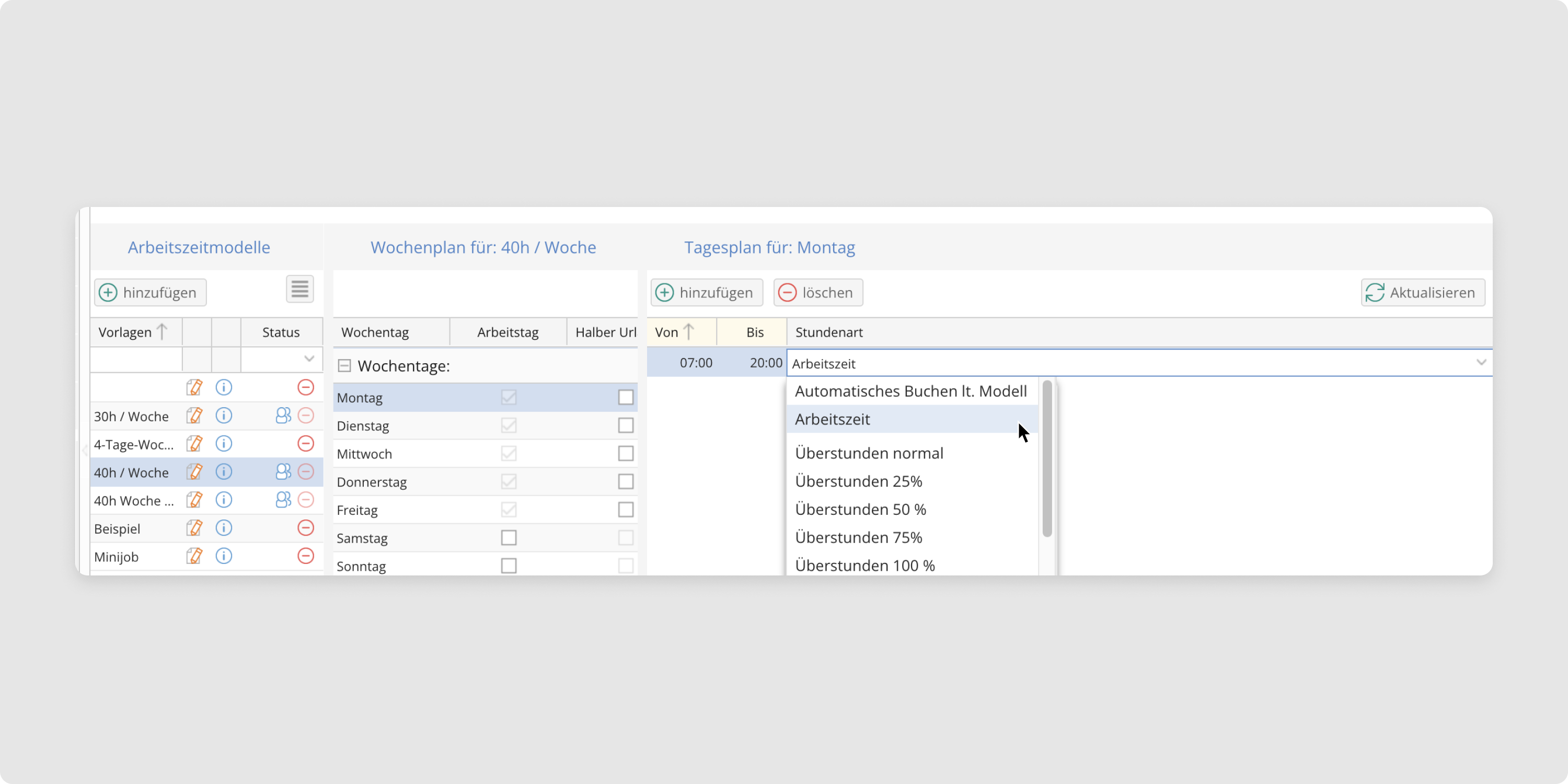Choose Automatisches Buchen lt. Modell option
This screenshot has width=1568, height=784.
(x=910, y=391)
